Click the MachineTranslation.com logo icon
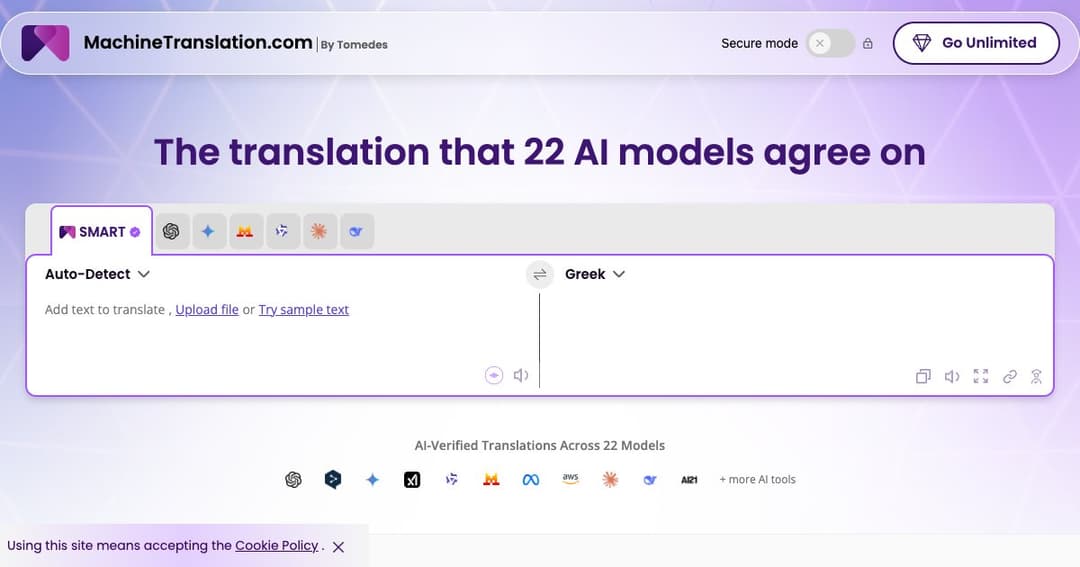The height and width of the screenshot is (567, 1080). tap(45, 43)
